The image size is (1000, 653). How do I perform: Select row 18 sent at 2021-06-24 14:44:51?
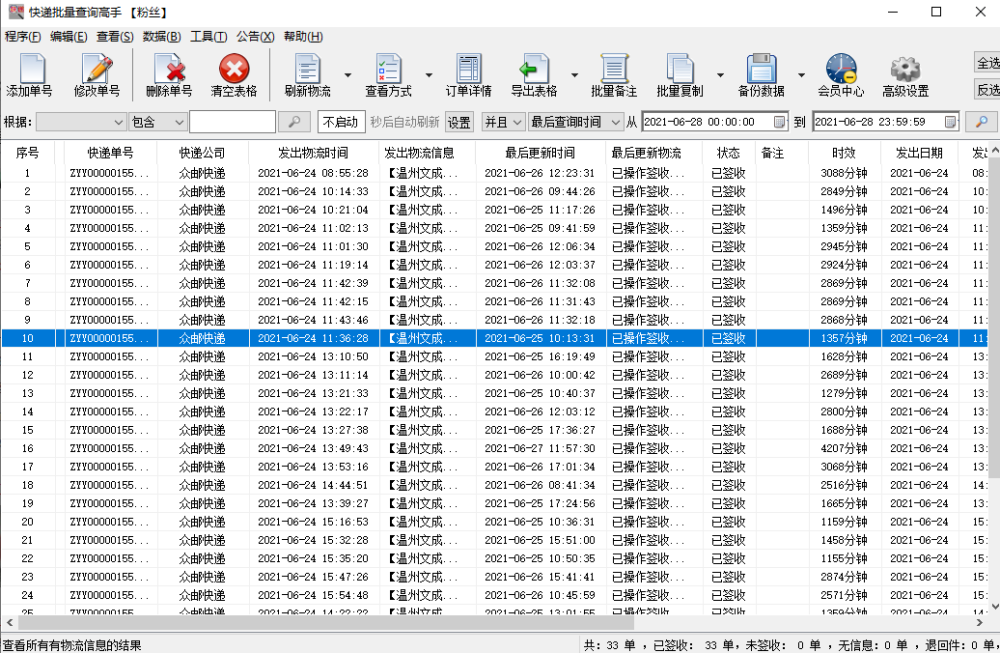pos(495,485)
